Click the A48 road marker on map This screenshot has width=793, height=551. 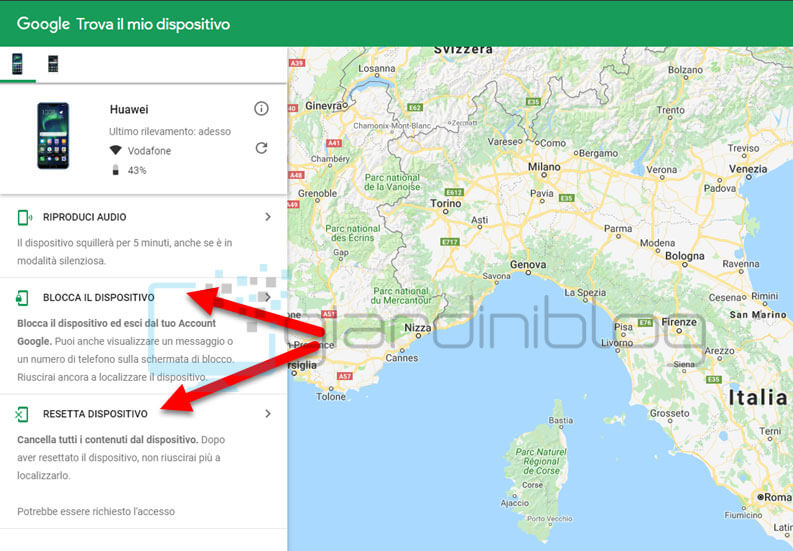[x=295, y=175]
